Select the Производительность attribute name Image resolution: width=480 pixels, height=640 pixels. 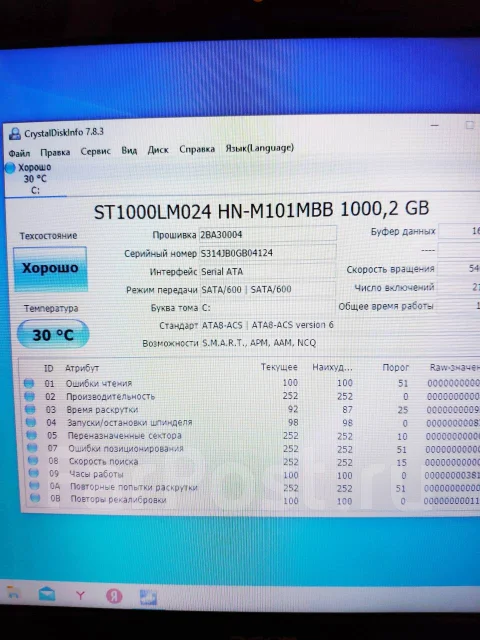pos(111,396)
